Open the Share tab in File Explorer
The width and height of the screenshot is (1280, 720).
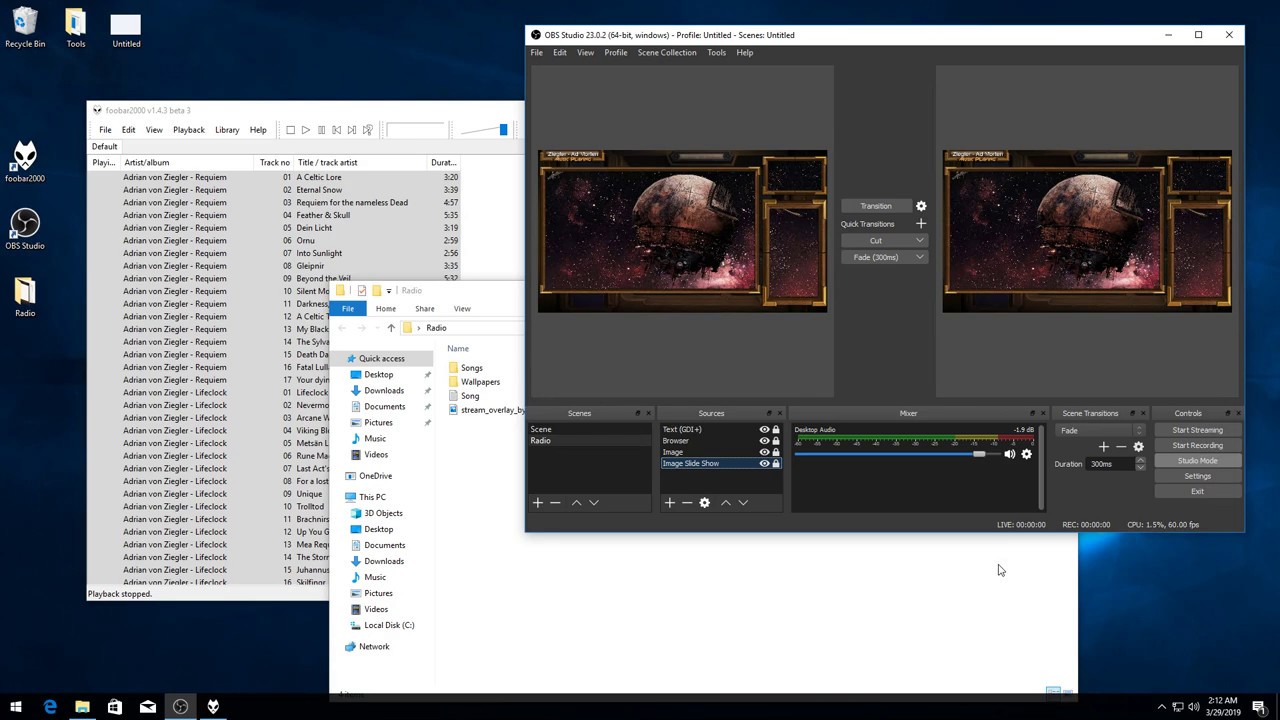(425, 308)
